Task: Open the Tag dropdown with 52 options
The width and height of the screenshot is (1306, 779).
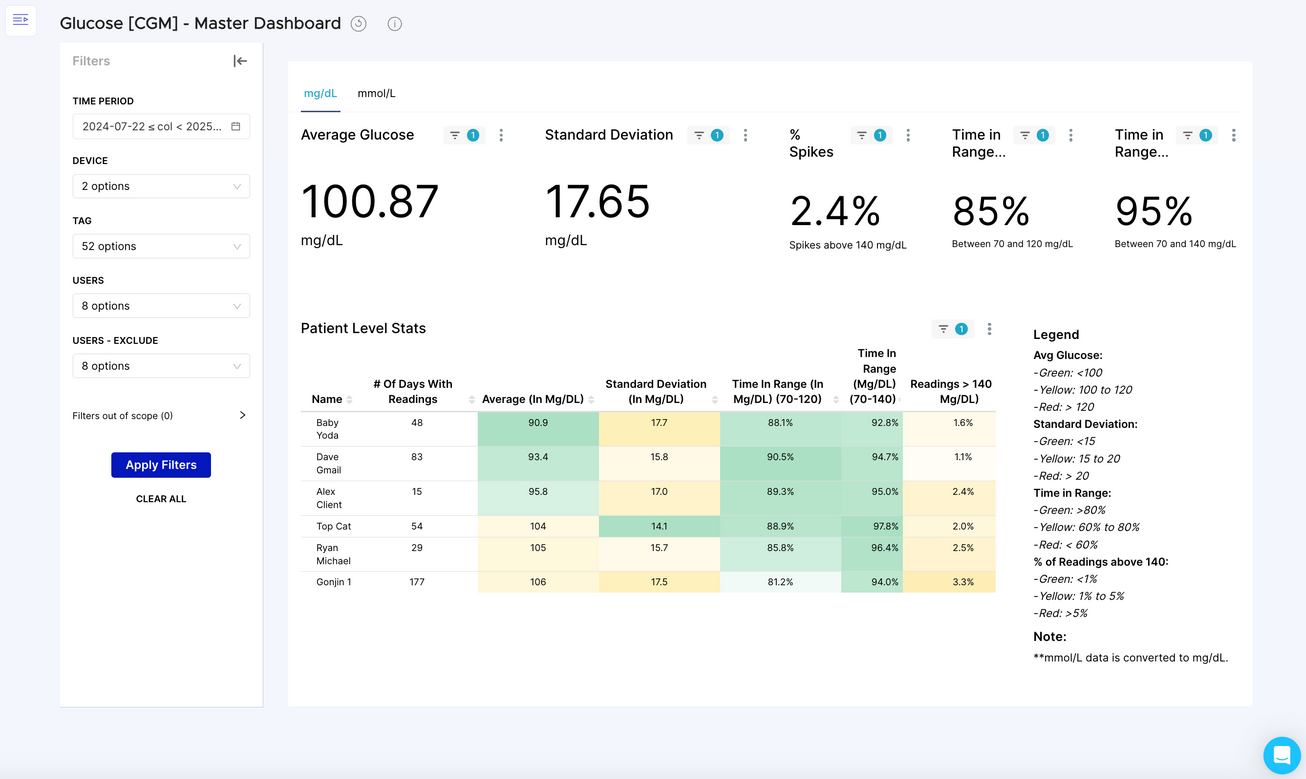Action: click(161, 246)
